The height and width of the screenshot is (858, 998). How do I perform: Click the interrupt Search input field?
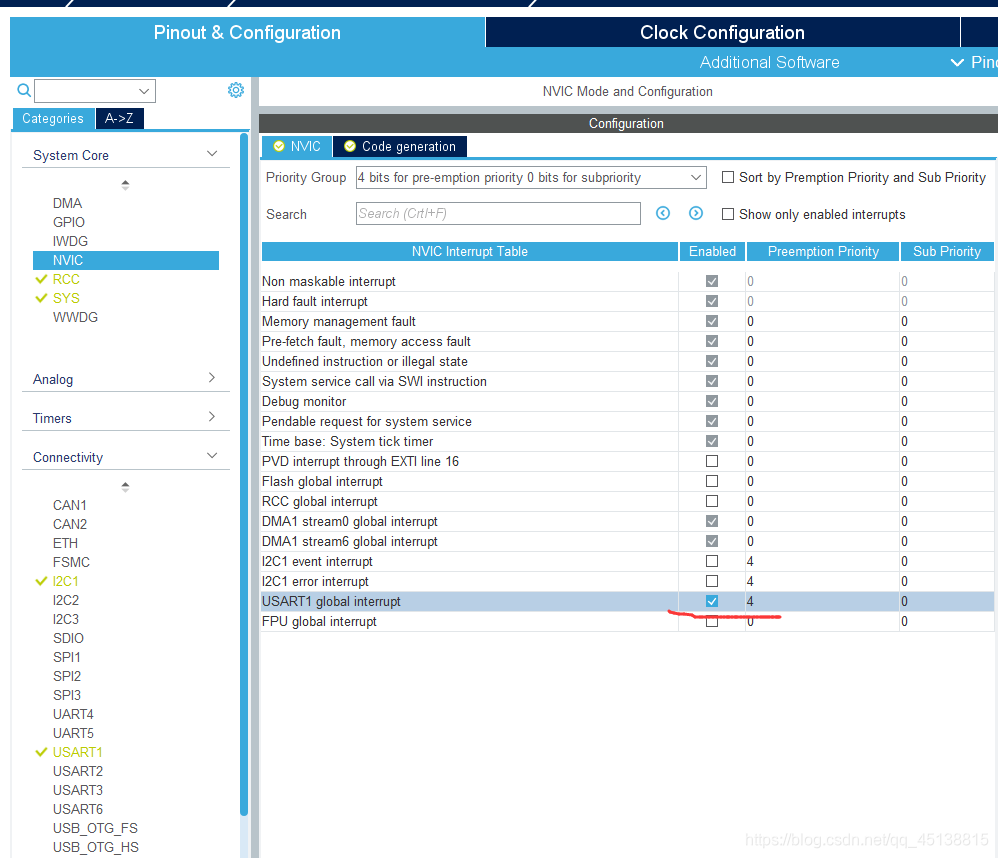click(x=498, y=213)
